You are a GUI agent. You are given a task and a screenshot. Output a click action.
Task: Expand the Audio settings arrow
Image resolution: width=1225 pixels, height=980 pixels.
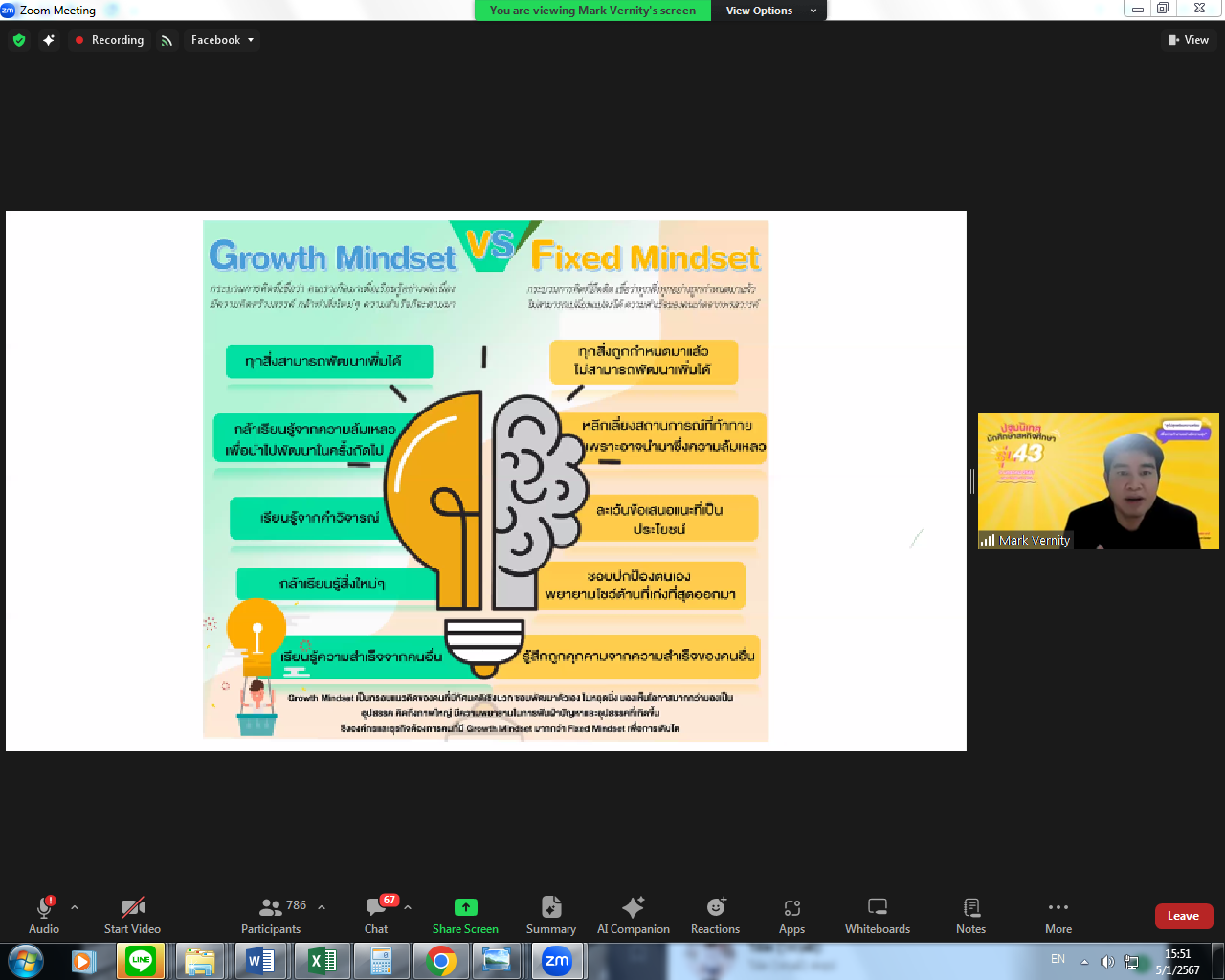75,907
